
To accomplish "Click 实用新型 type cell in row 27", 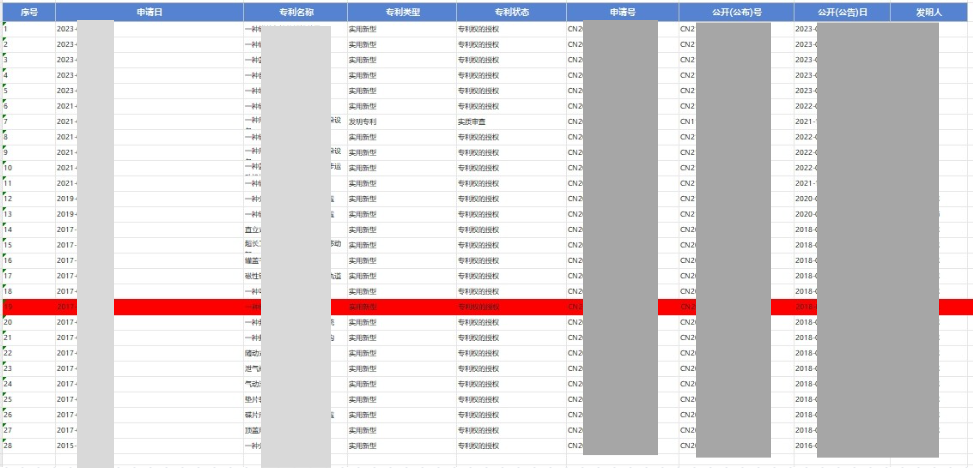I will tap(402, 430).
